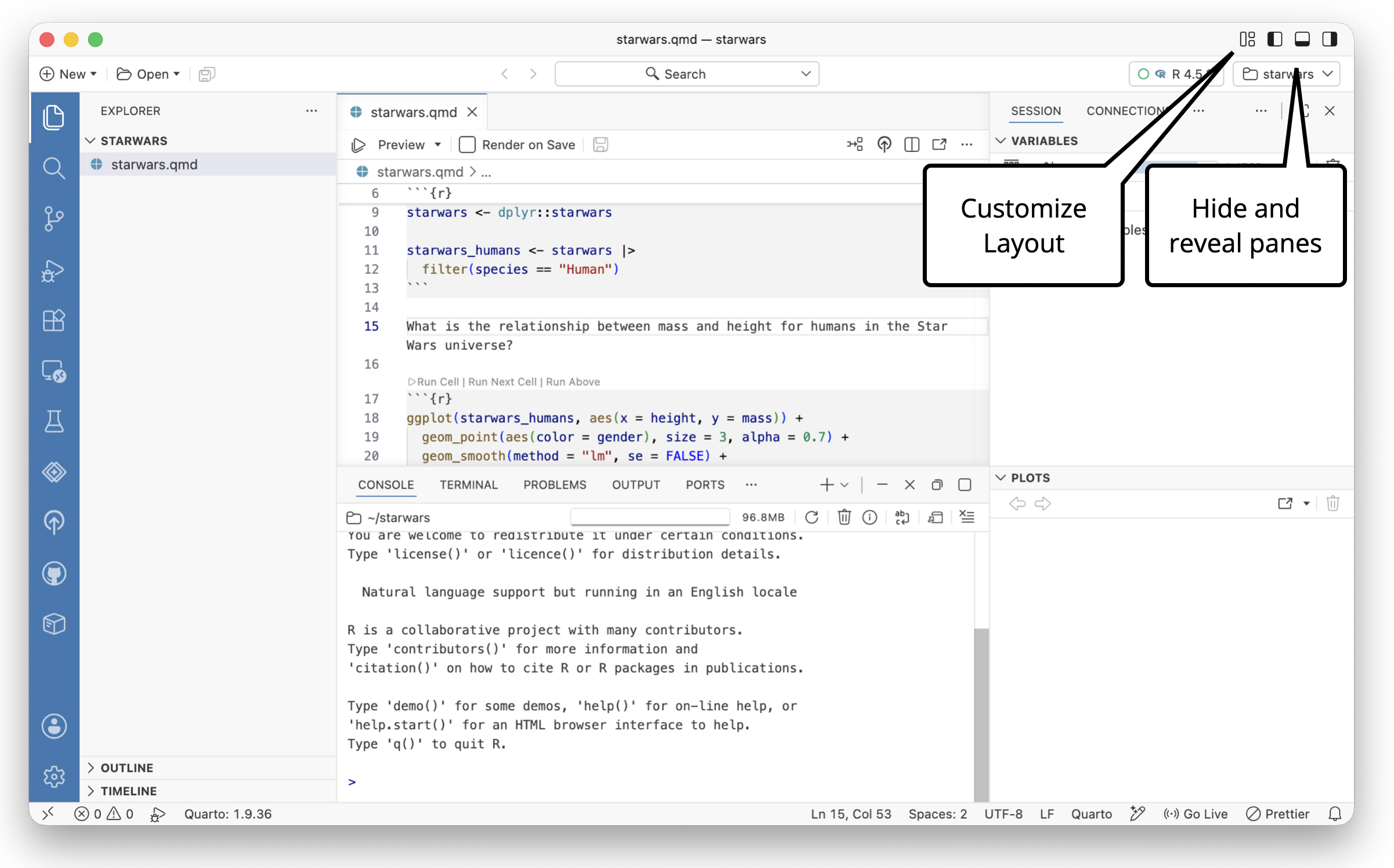Open new console dropdown chevron
Image resolution: width=1394 pixels, height=868 pixels.
845,484
